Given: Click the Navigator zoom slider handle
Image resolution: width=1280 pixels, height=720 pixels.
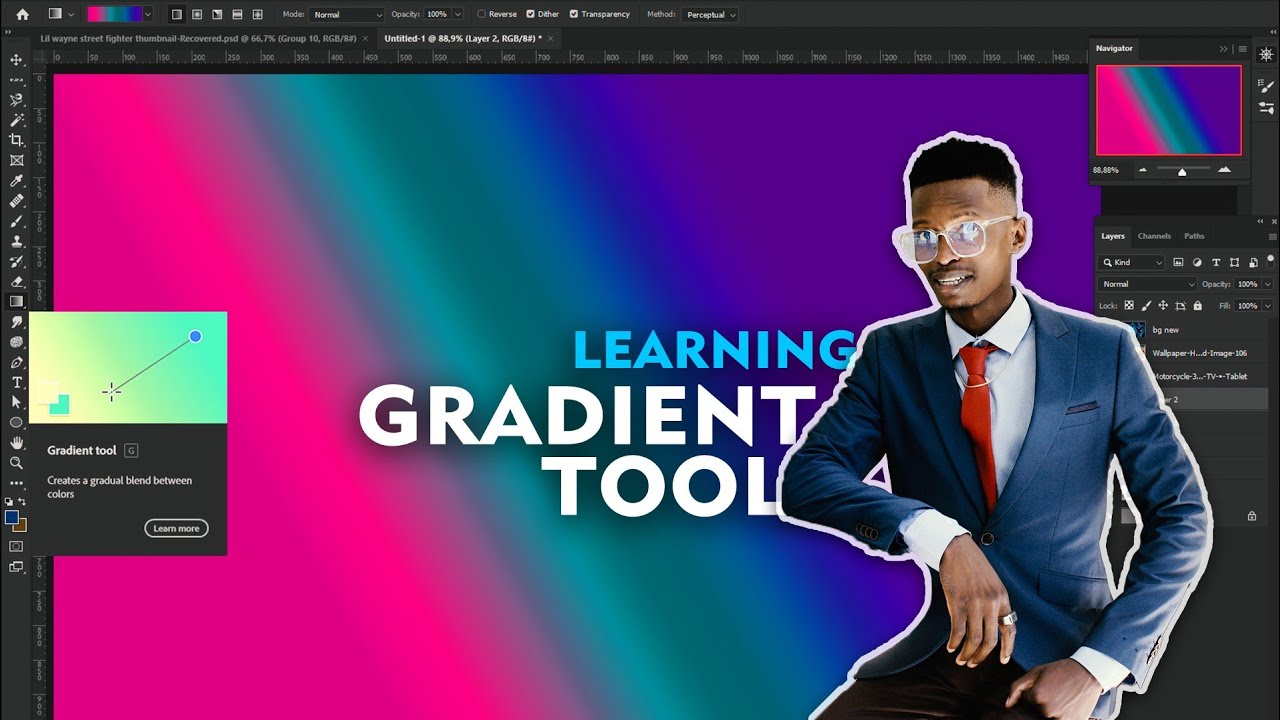Looking at the screenshot, I should (1182, 172).
